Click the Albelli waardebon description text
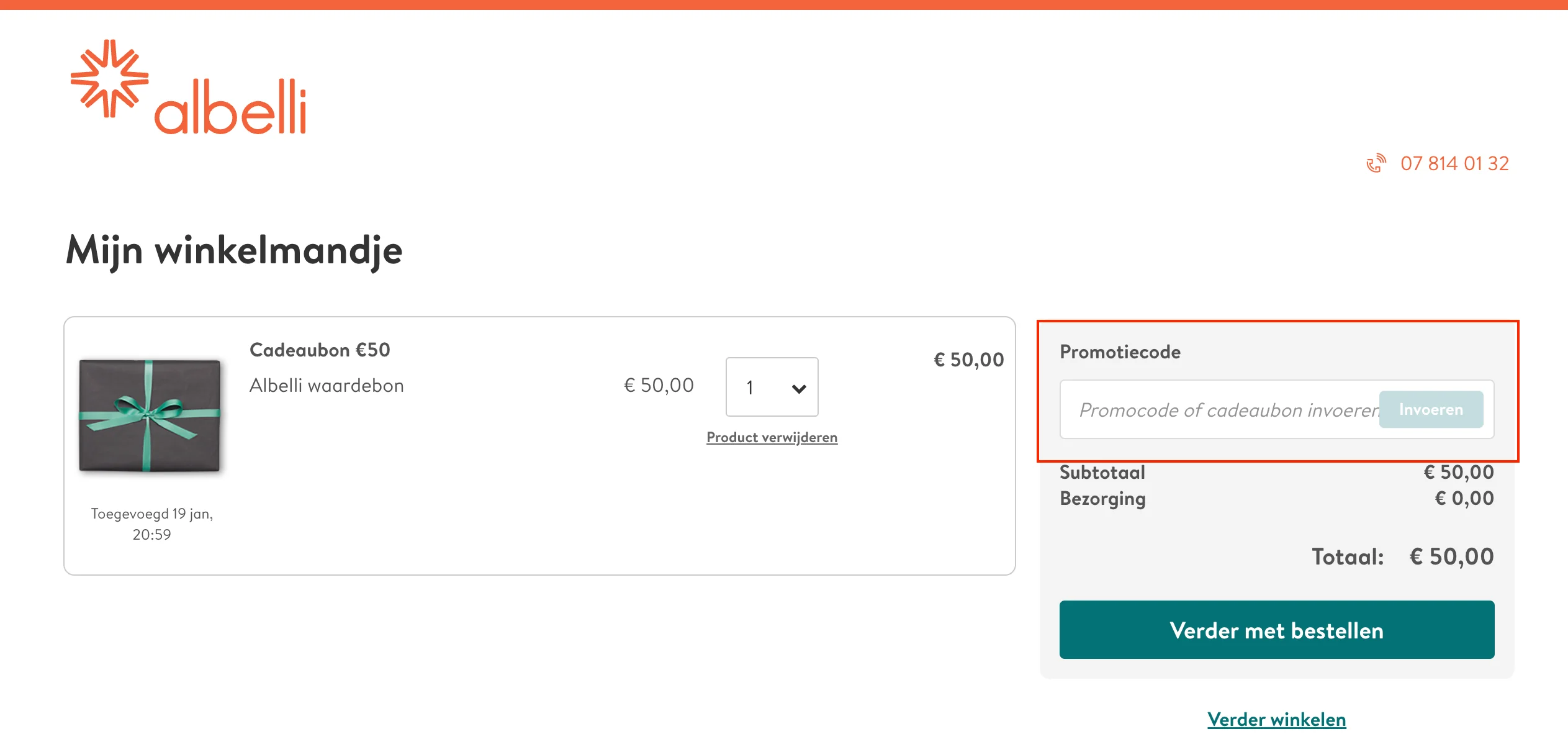Screen dimensions: 1568x744 tap(327, 386)
